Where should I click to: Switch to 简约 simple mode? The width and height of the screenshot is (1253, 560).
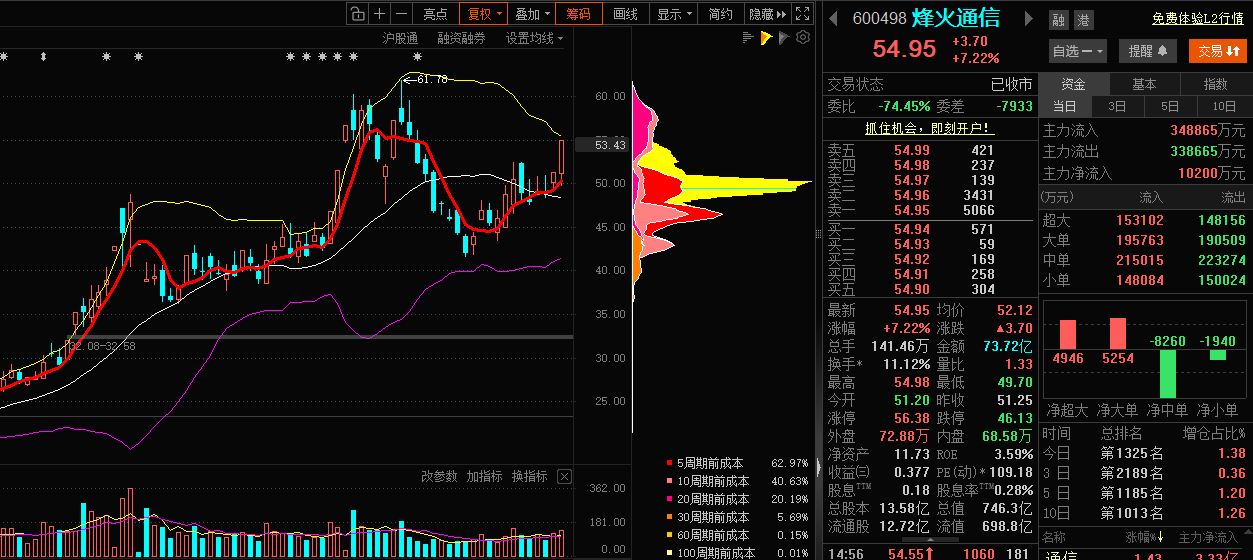click(720, 14)
